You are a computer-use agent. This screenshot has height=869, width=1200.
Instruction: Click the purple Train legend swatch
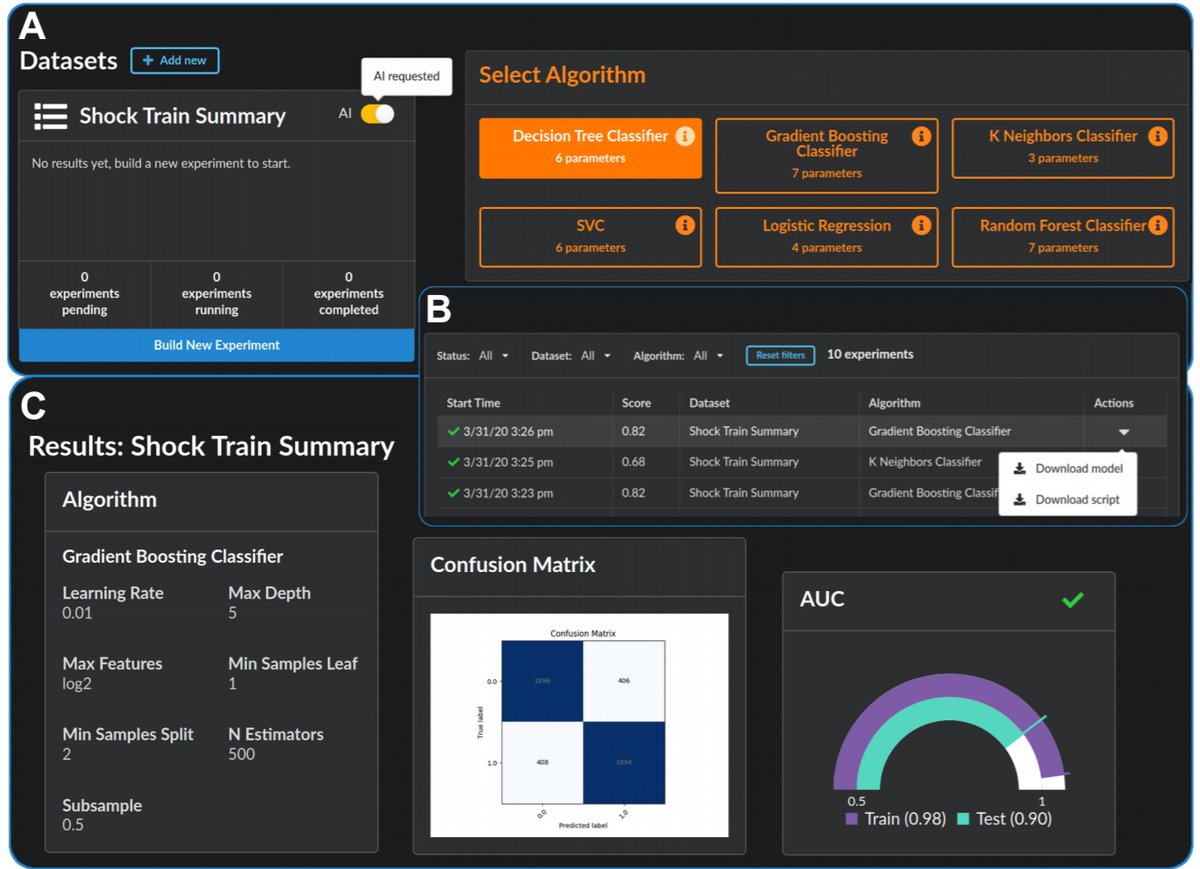click(852, 818)
